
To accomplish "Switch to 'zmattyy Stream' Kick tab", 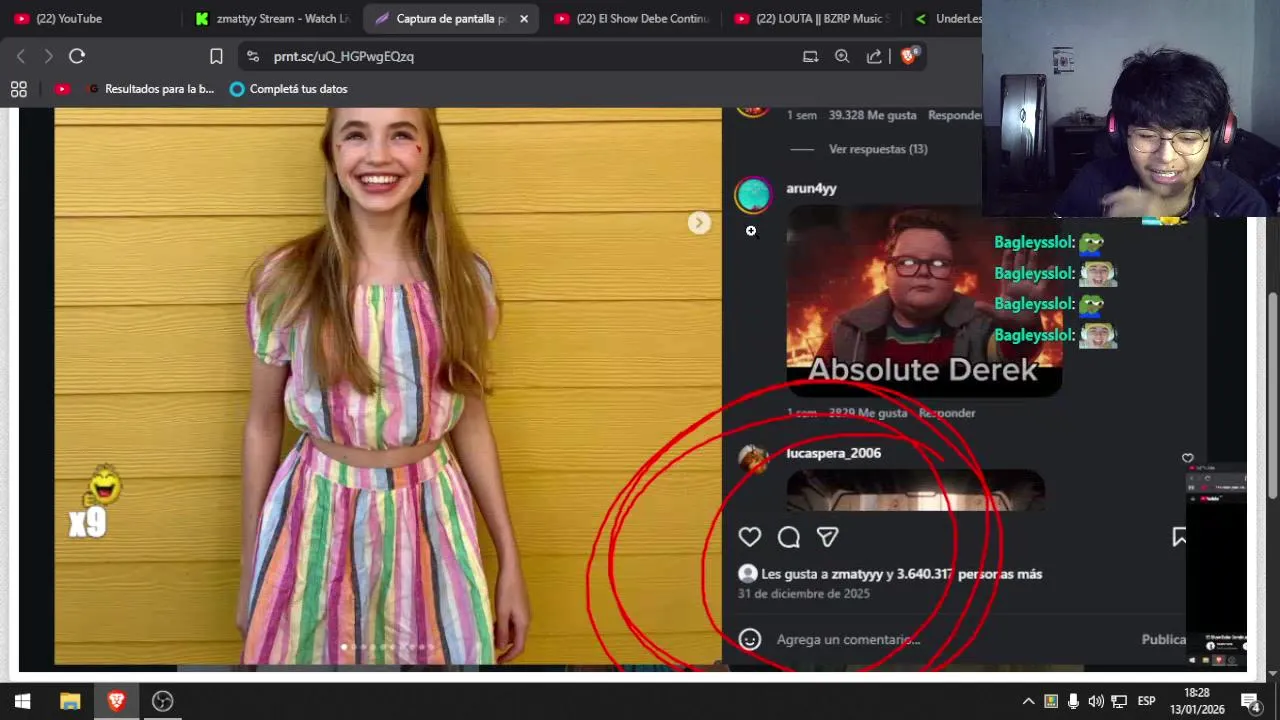I will point(272,18).
